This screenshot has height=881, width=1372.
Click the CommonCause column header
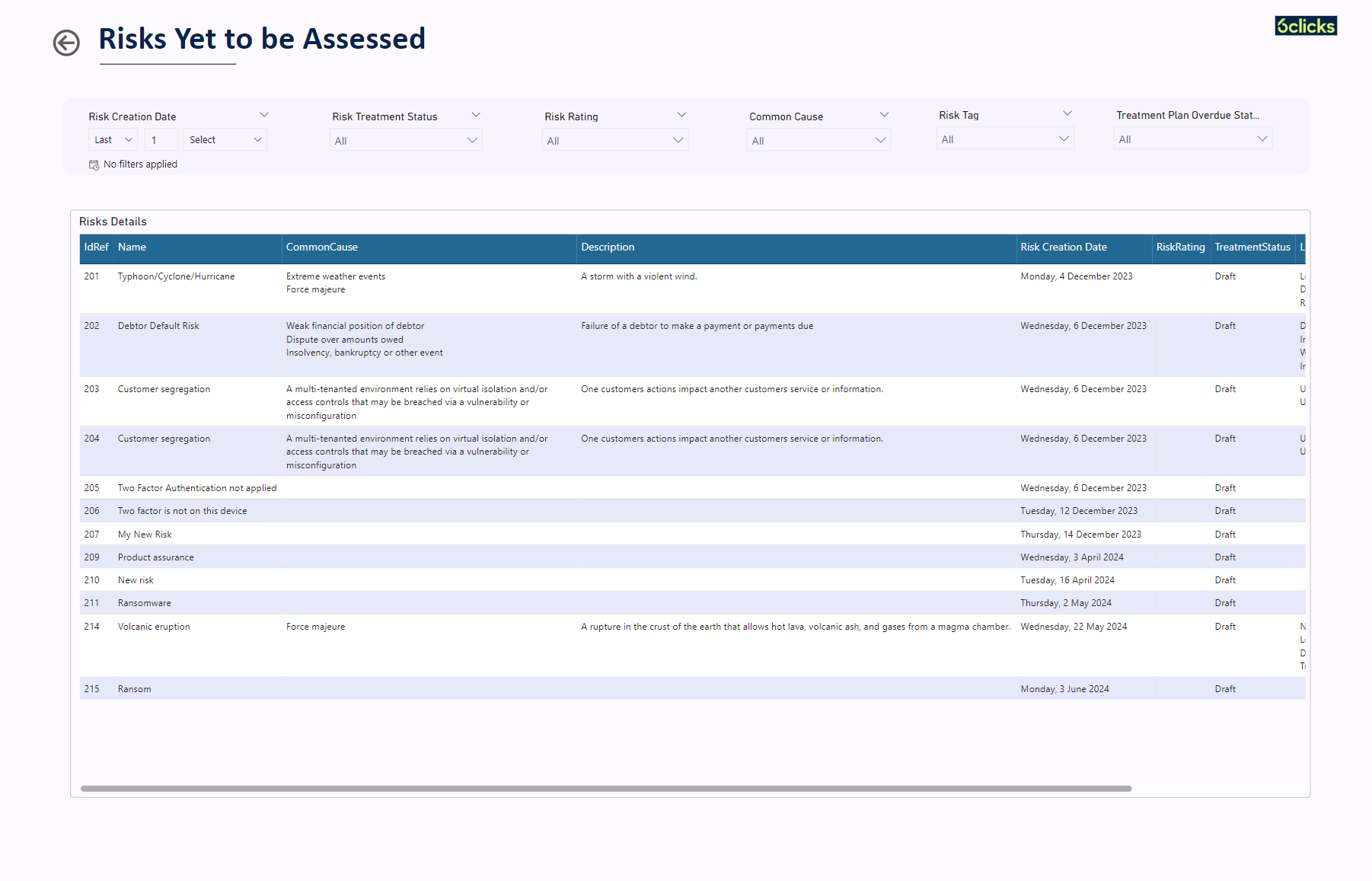point(322,247)
